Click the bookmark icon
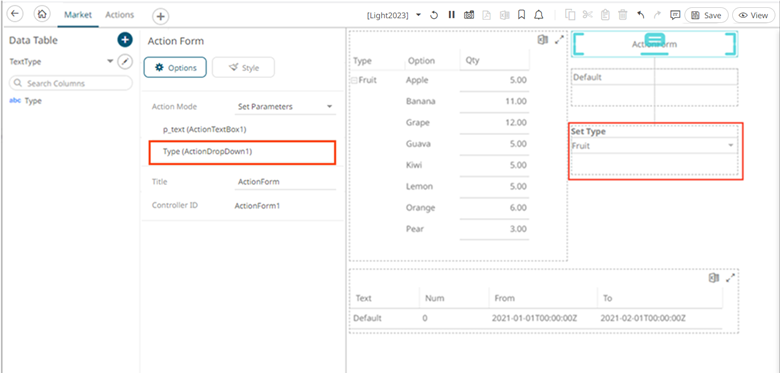Screen dimensions: 780x373 coord(521,15)
